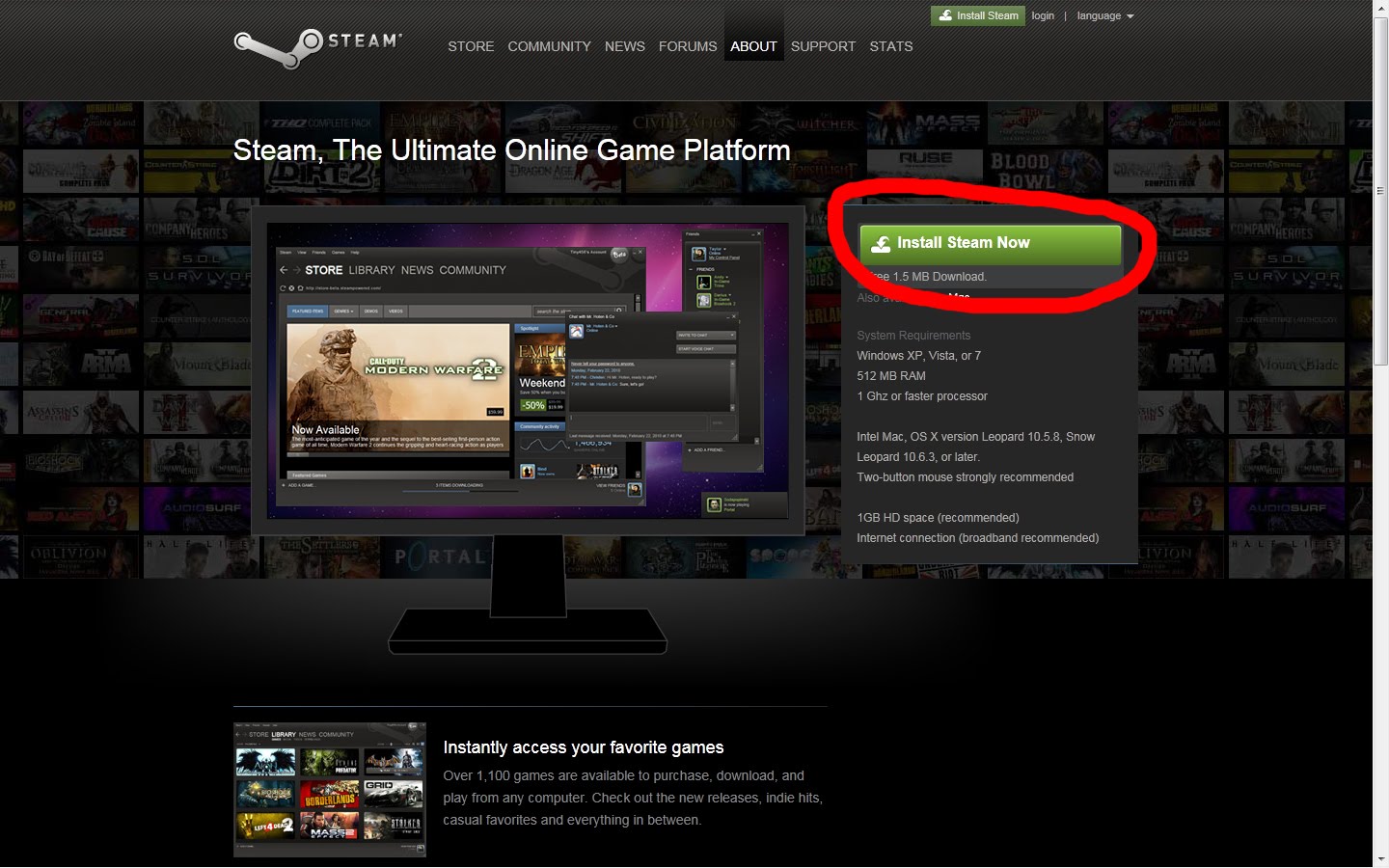1389x868 pixels.
Task: Click the "Steam, The Ultimate Online Game Platform" headline
Action: (x=511, y=150)
